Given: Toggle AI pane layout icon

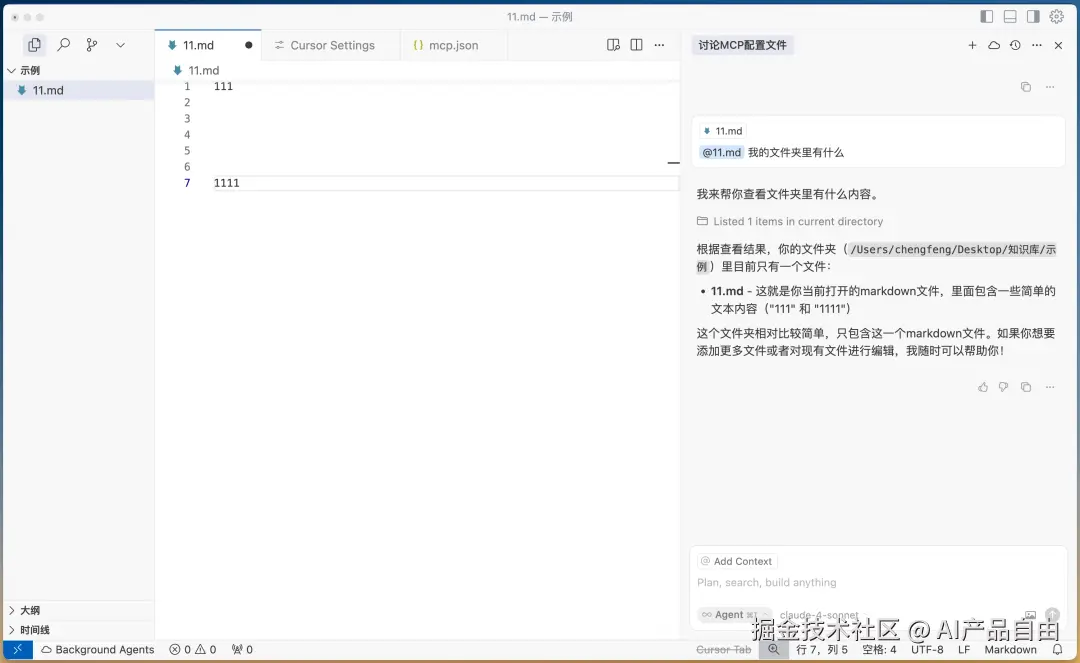Looking at the screenshot, I should click(x=1033, y=17).
